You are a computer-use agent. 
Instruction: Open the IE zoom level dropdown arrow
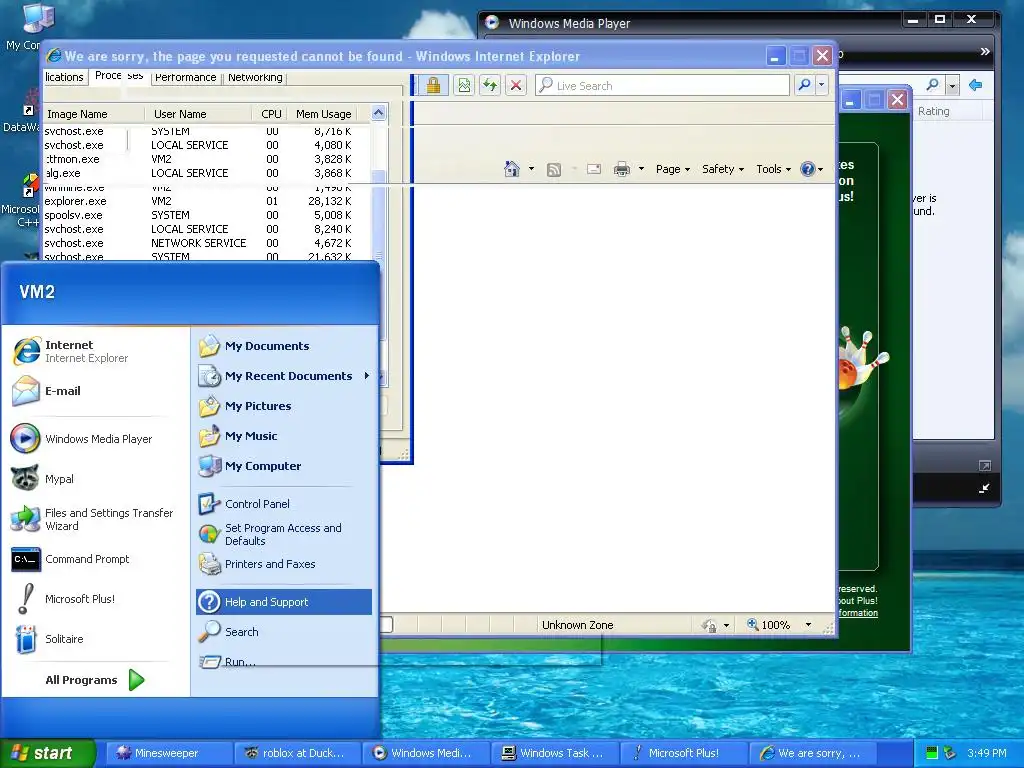808,625
